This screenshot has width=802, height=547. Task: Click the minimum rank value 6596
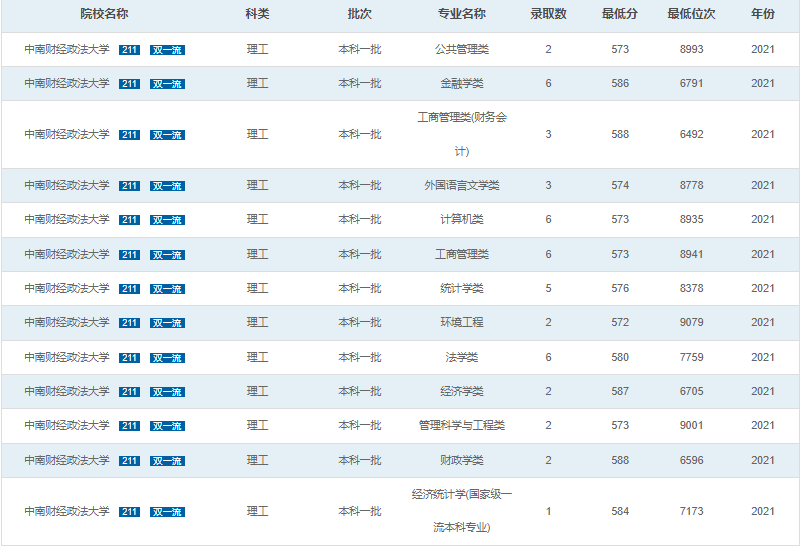click(x=692, y=460)
